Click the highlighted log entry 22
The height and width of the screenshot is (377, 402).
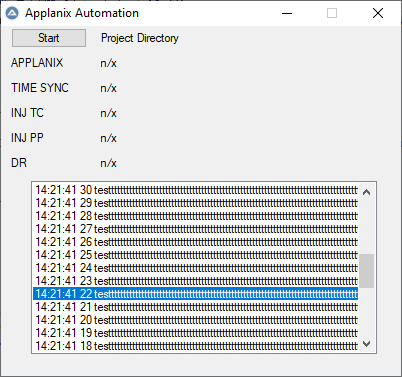click(x=195, y=294)
